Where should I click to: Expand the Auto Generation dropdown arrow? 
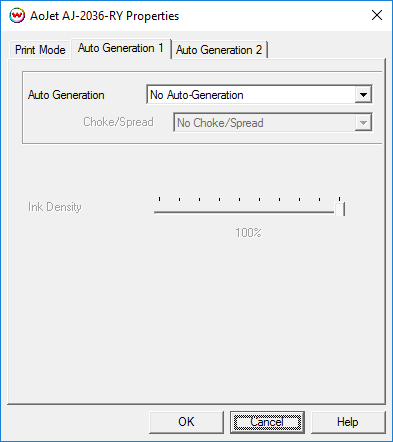[363, 95]
